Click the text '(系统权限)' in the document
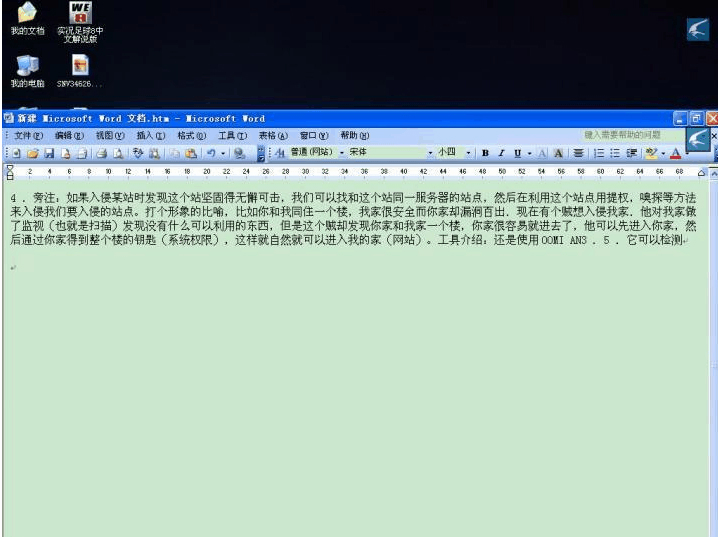Screen dimensions: 718x537 tap(191, 240)
